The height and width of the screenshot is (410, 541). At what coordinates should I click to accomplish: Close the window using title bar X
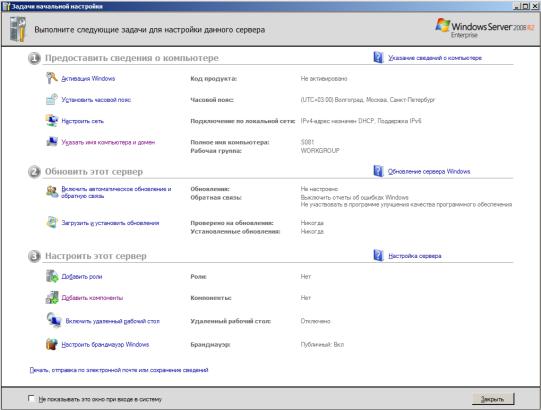534,6
